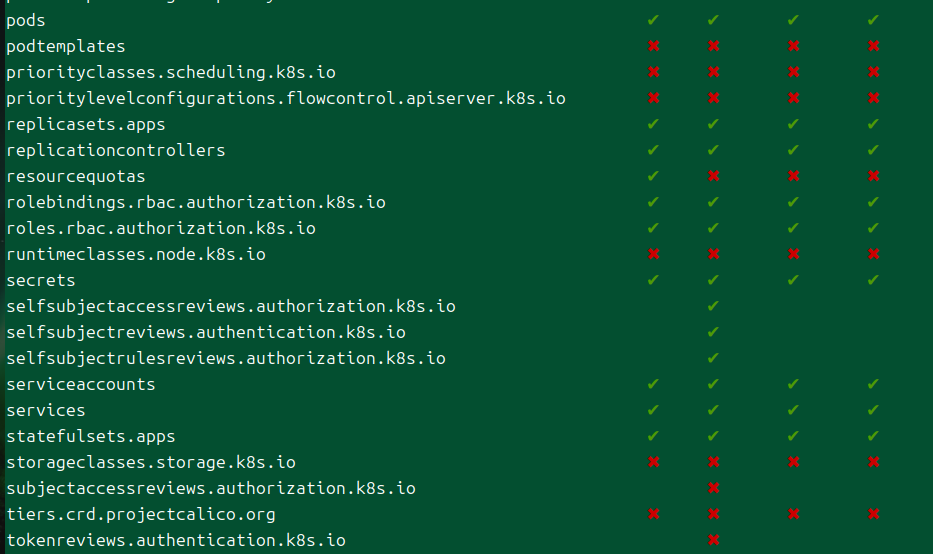Click the first-column red cross for tiers.crd.projectcalico.org
This screenshot has width=933, height=554.
[653, 514]
